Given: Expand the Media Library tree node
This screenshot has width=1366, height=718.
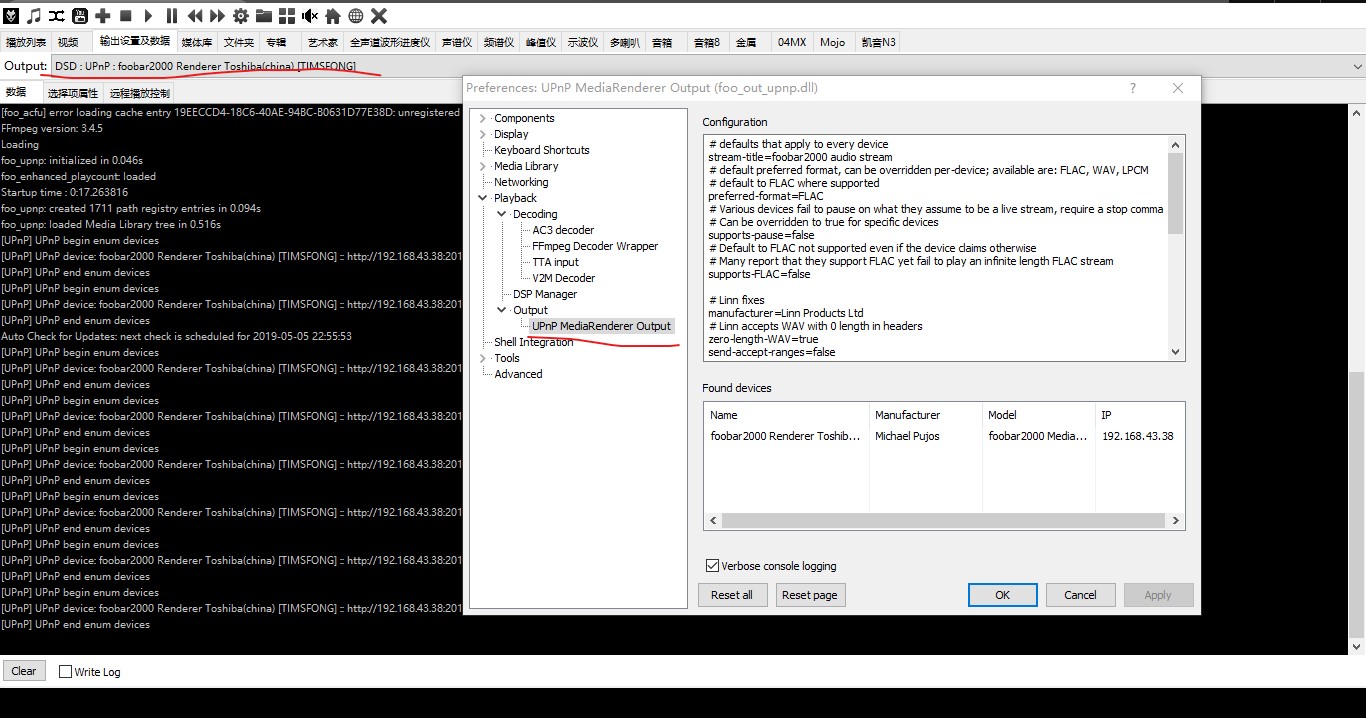Looking at the screenshot, I should (483, 166).
